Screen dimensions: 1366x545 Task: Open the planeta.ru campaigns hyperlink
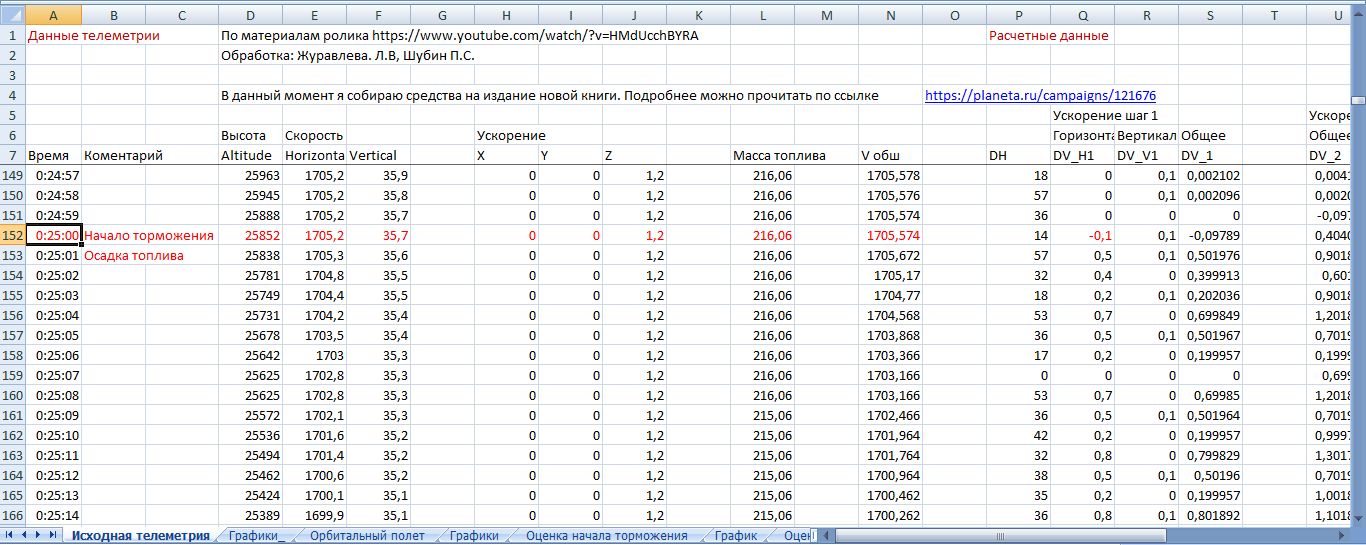(1040, 96)
